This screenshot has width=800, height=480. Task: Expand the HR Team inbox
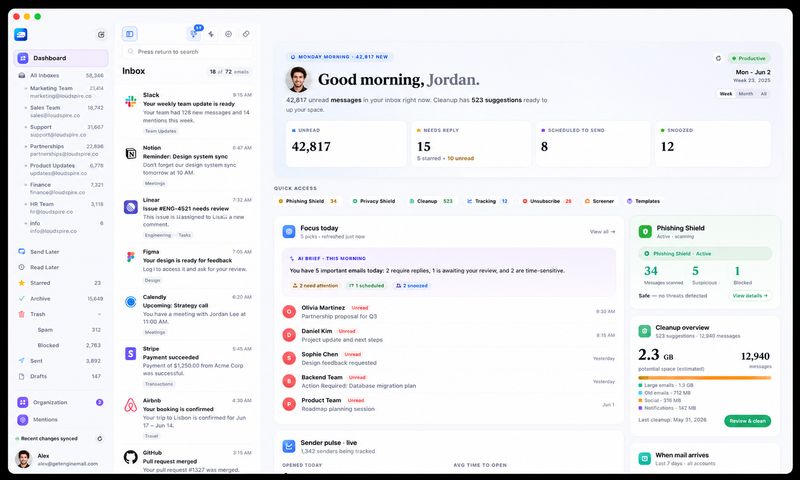[25, 204]
